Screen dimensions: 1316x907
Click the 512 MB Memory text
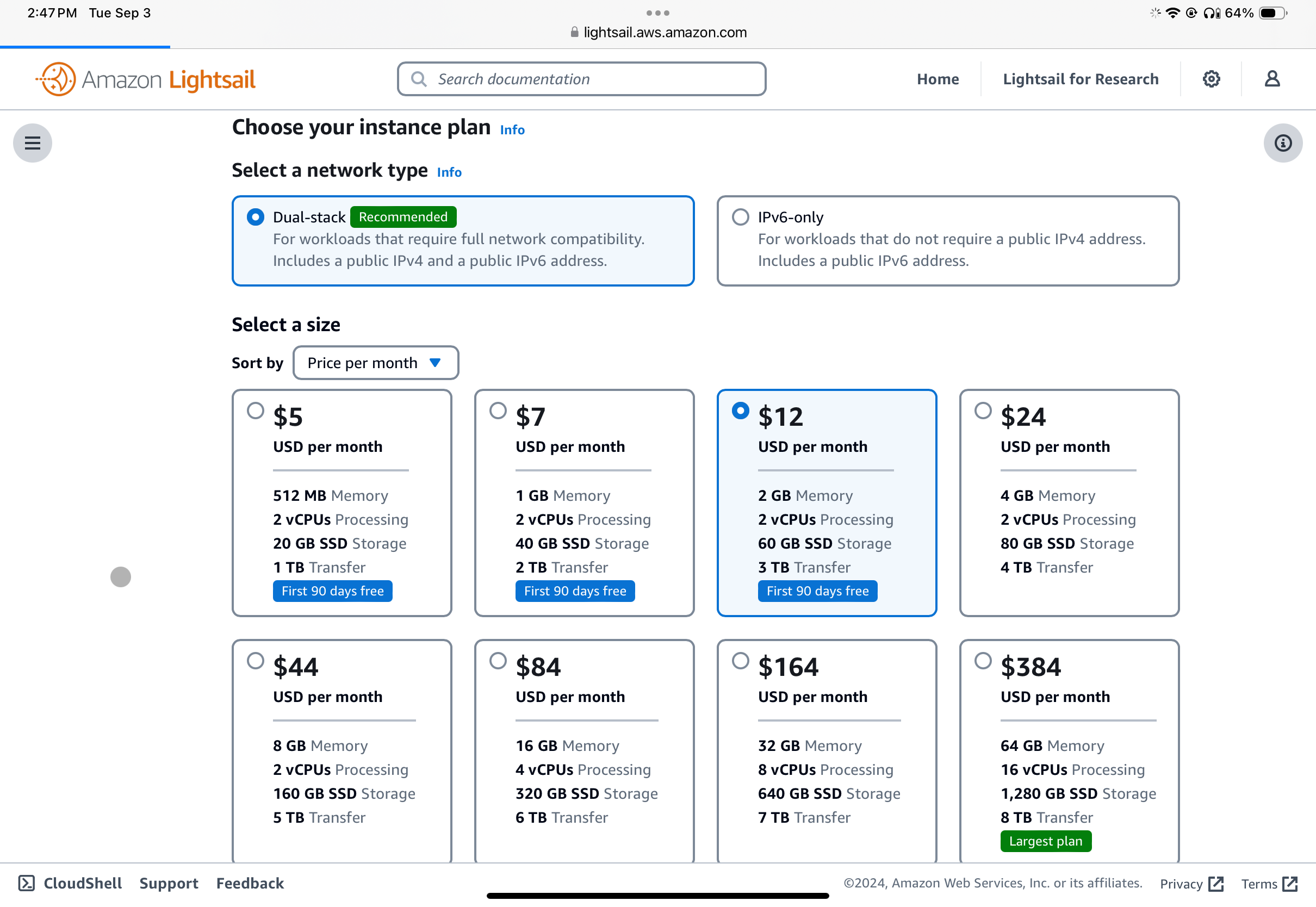pos(331,495)
